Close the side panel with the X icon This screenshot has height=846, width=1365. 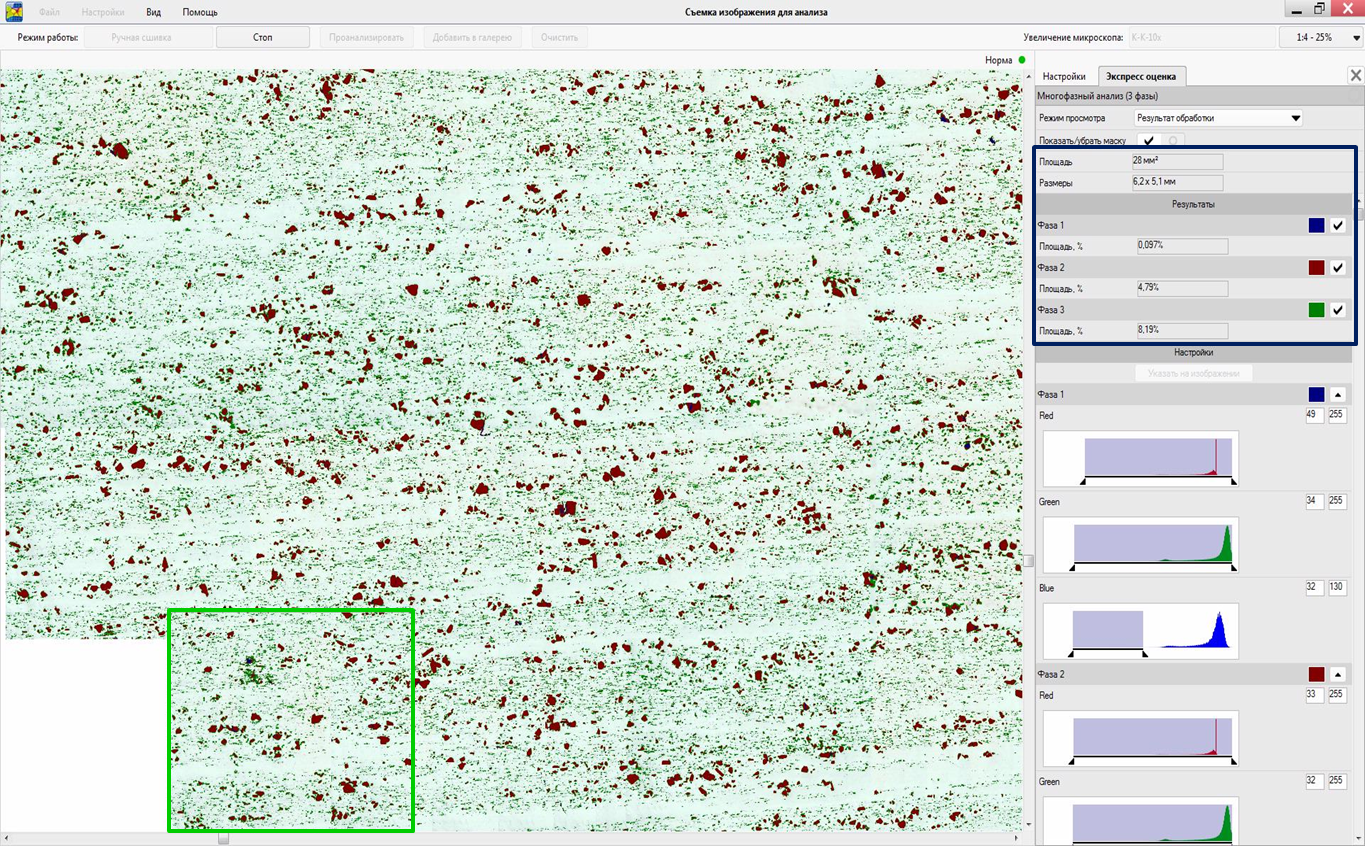pos(1355,75)
